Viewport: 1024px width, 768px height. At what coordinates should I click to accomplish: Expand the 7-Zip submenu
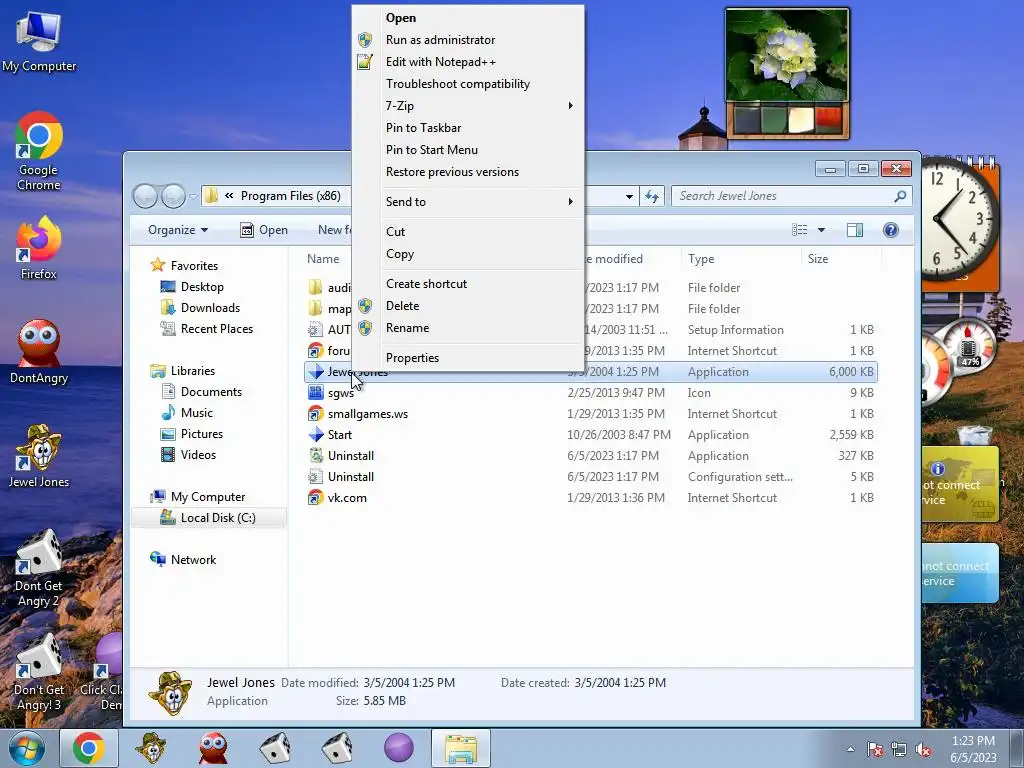(468, 106)
